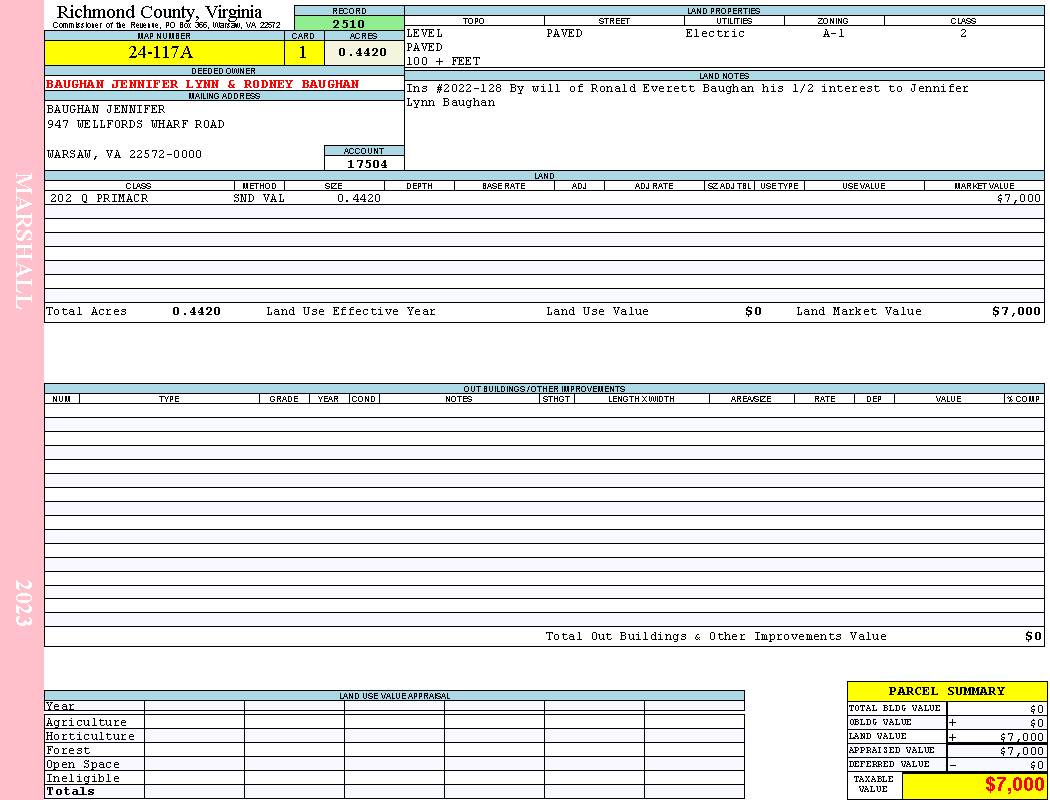Click the LAND USE VALUE APPRAISAL header
This screenshot has width=1050, height=800.
394,696
